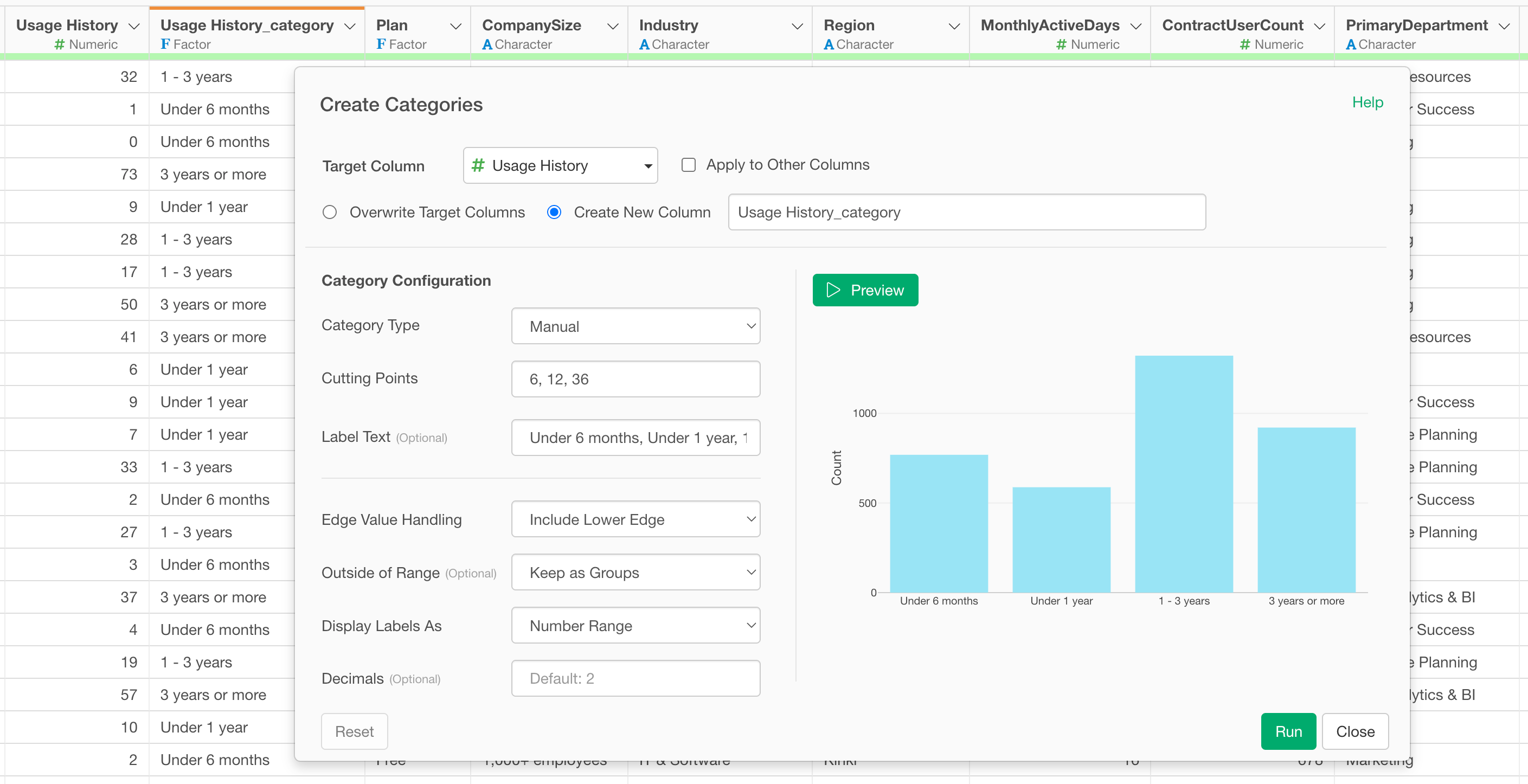Click the Cutting Points input field

click(635, 379)
